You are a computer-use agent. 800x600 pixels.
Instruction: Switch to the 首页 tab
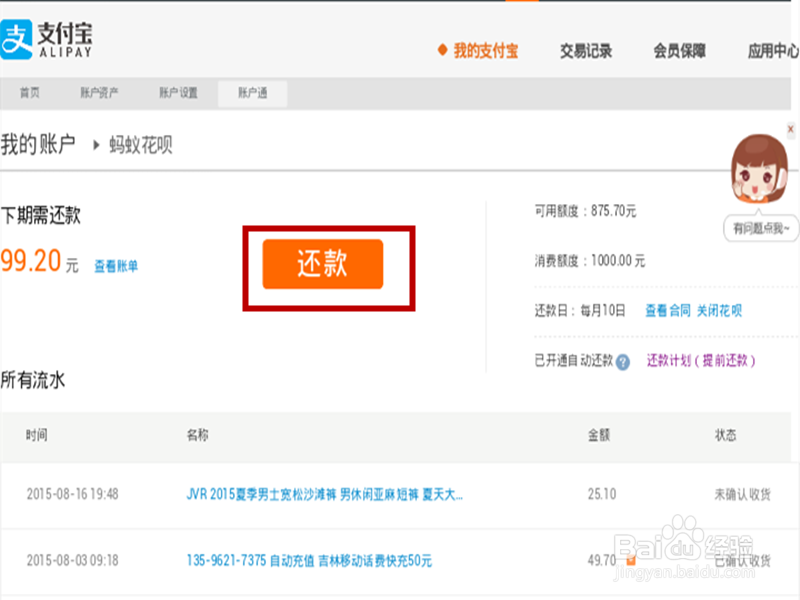click(30, 93)
